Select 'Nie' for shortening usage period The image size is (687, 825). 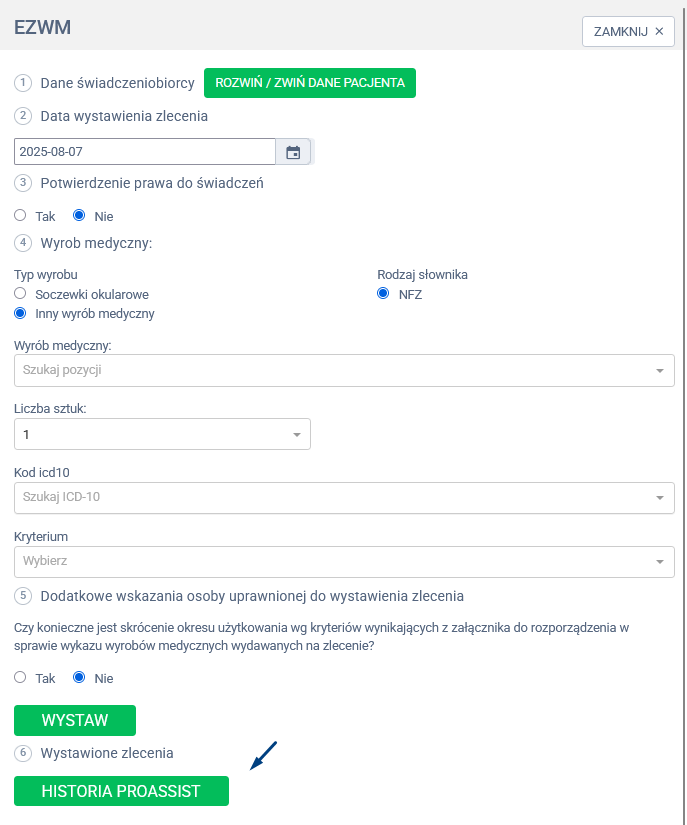[x=80, y=677]
